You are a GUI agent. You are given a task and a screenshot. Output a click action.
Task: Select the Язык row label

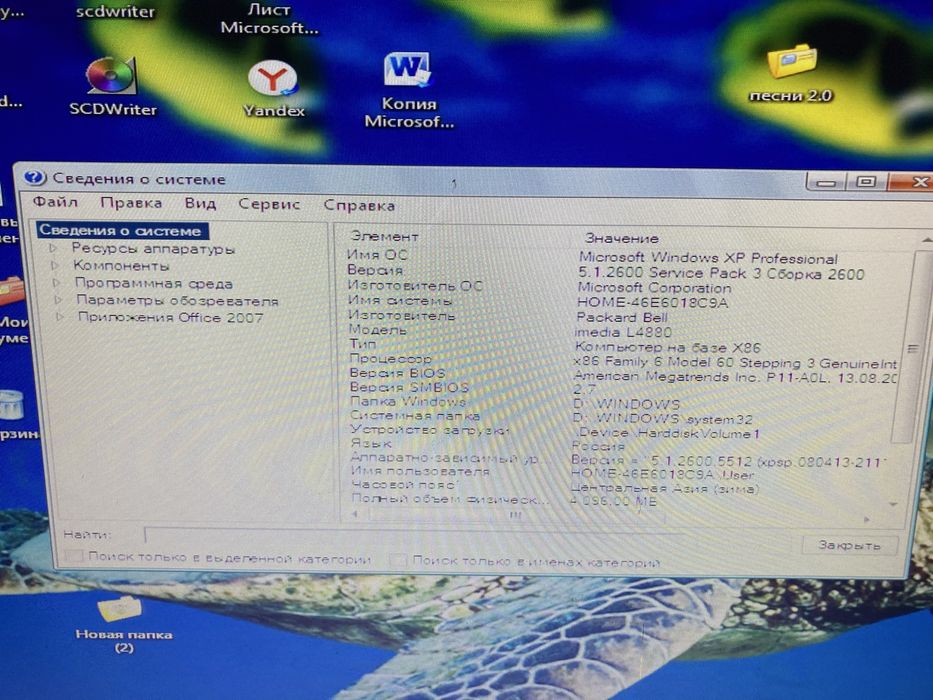click(371, 444)
